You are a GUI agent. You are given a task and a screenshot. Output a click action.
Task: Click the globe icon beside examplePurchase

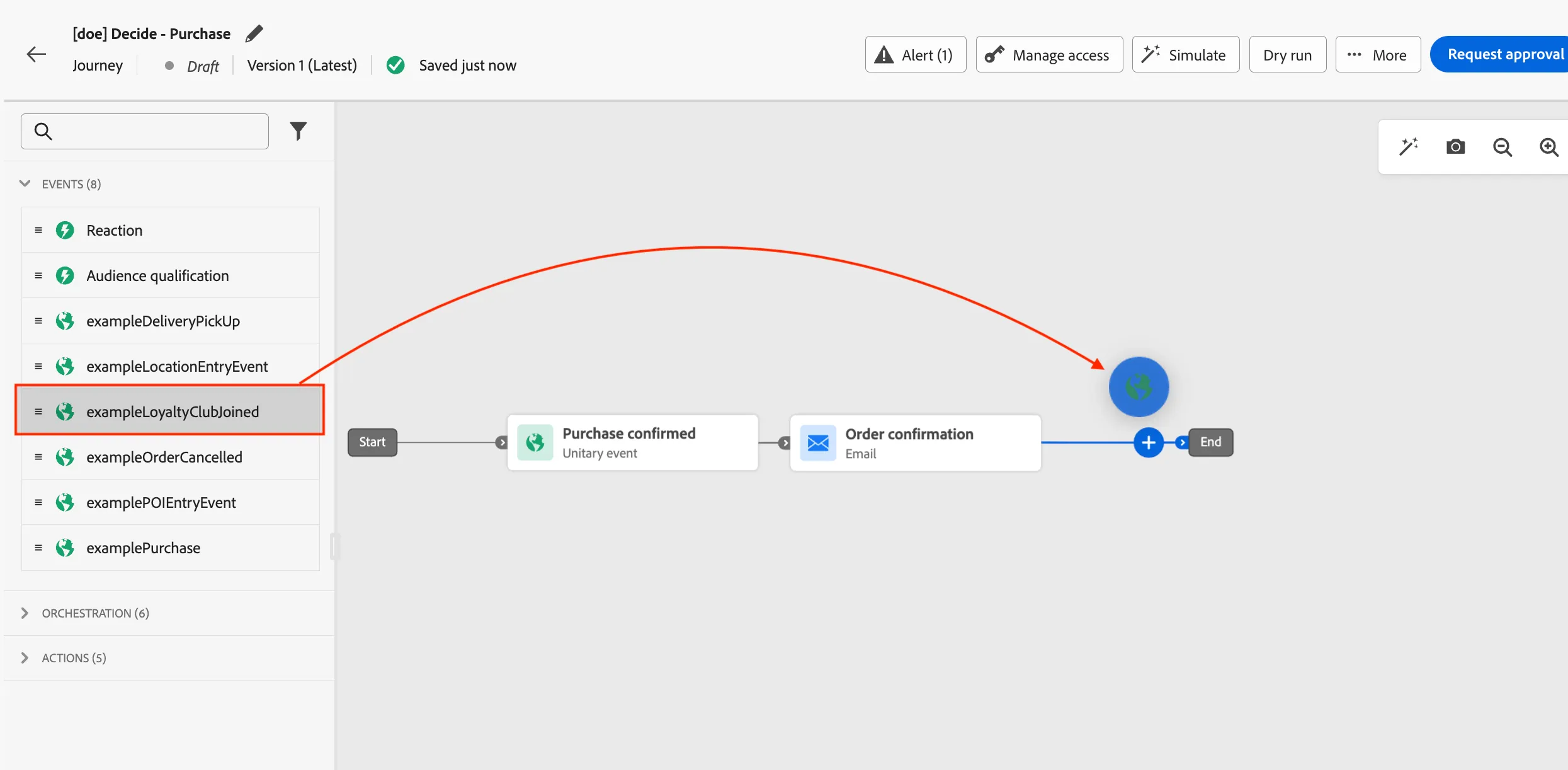point(65,548)
